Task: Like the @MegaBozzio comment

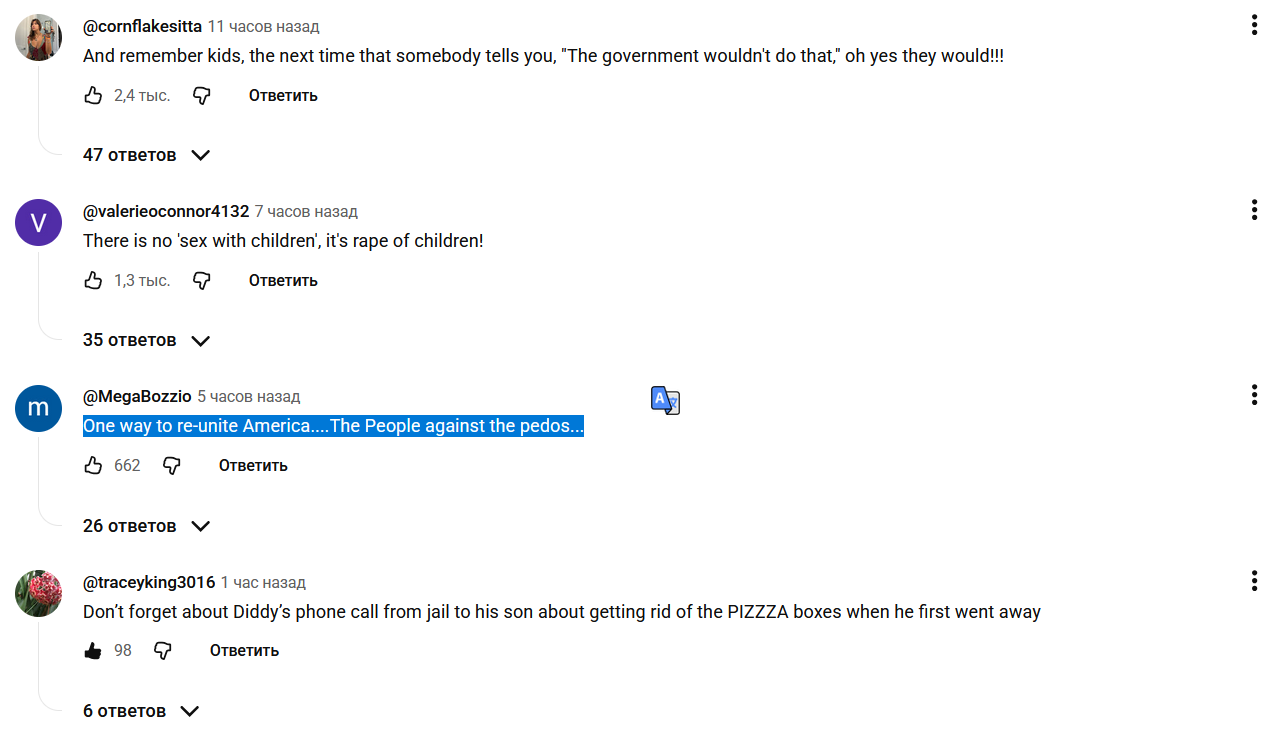Action: pos(93,466)
